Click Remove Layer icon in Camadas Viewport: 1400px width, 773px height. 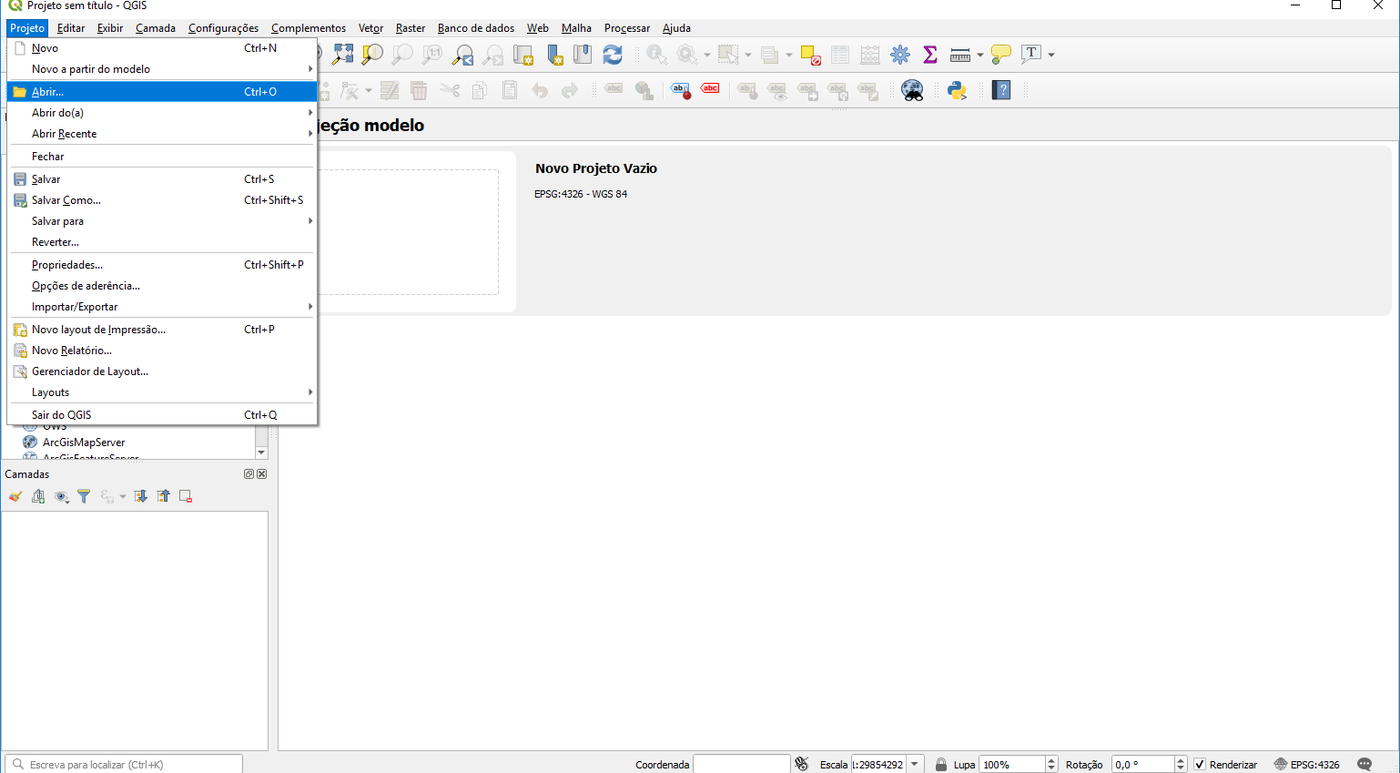point(185,496)
